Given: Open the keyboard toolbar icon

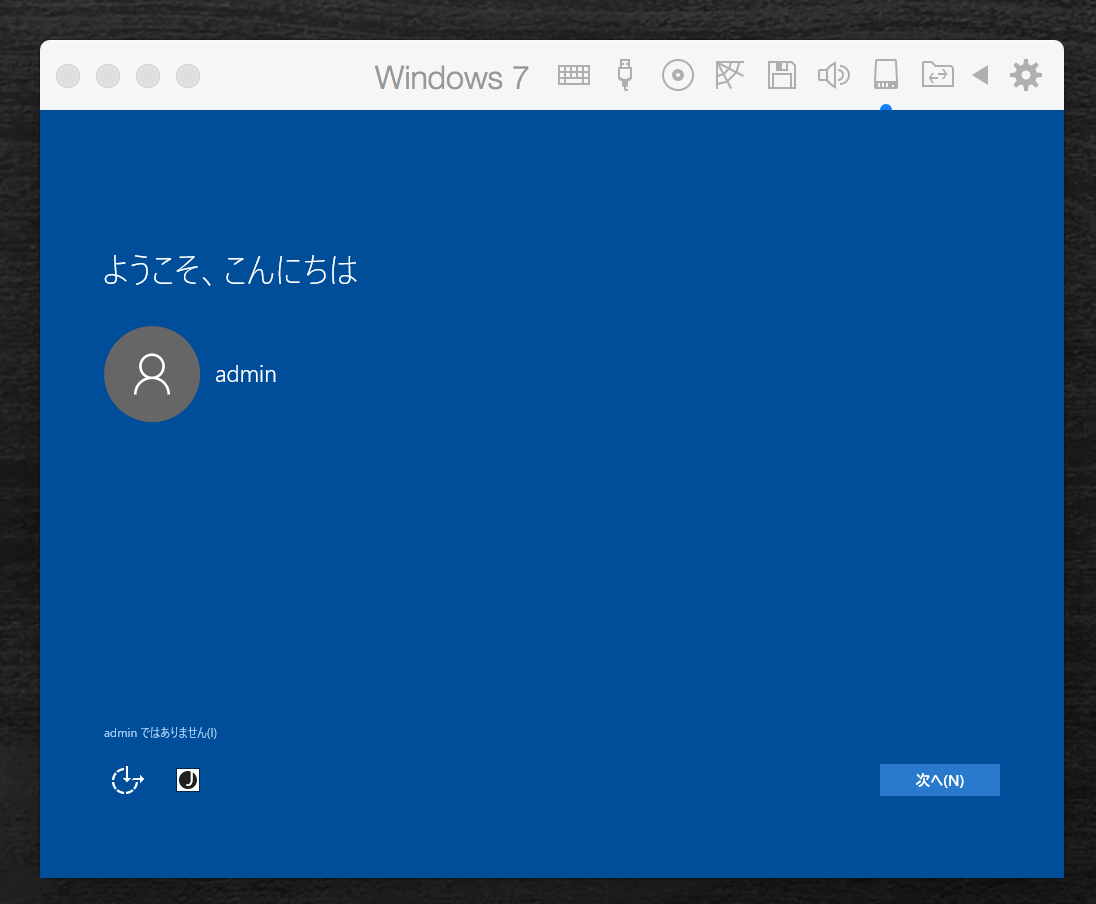Looking at the screenshot, I should [574, 76].
